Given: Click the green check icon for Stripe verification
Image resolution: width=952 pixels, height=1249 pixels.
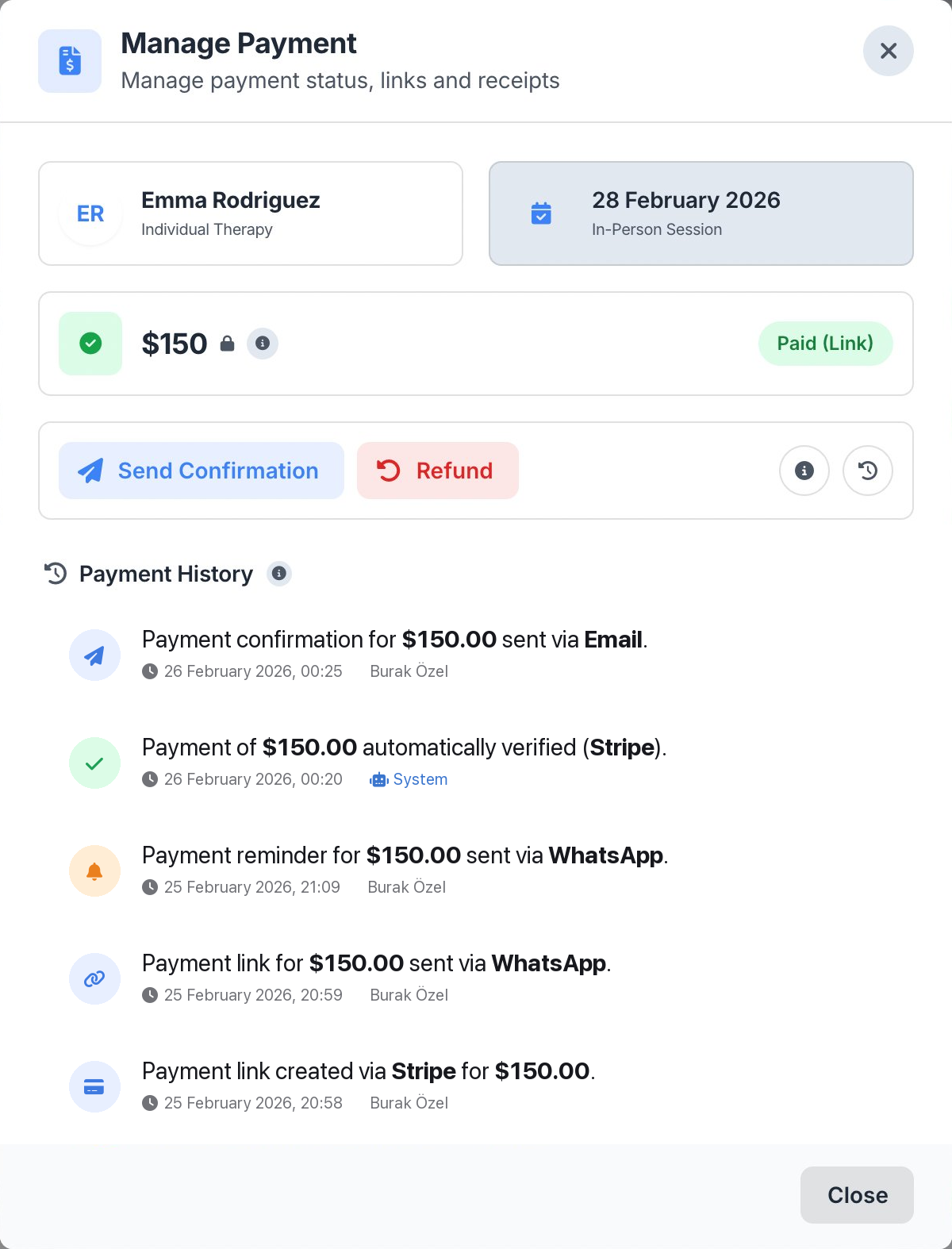Looking at the screenshot, I should (94, 763).
